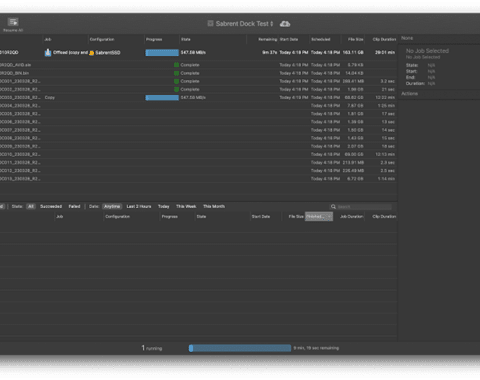Click the 68.62 GB file size cell
This screenshot has width=480, height=380.
(354, 98)
